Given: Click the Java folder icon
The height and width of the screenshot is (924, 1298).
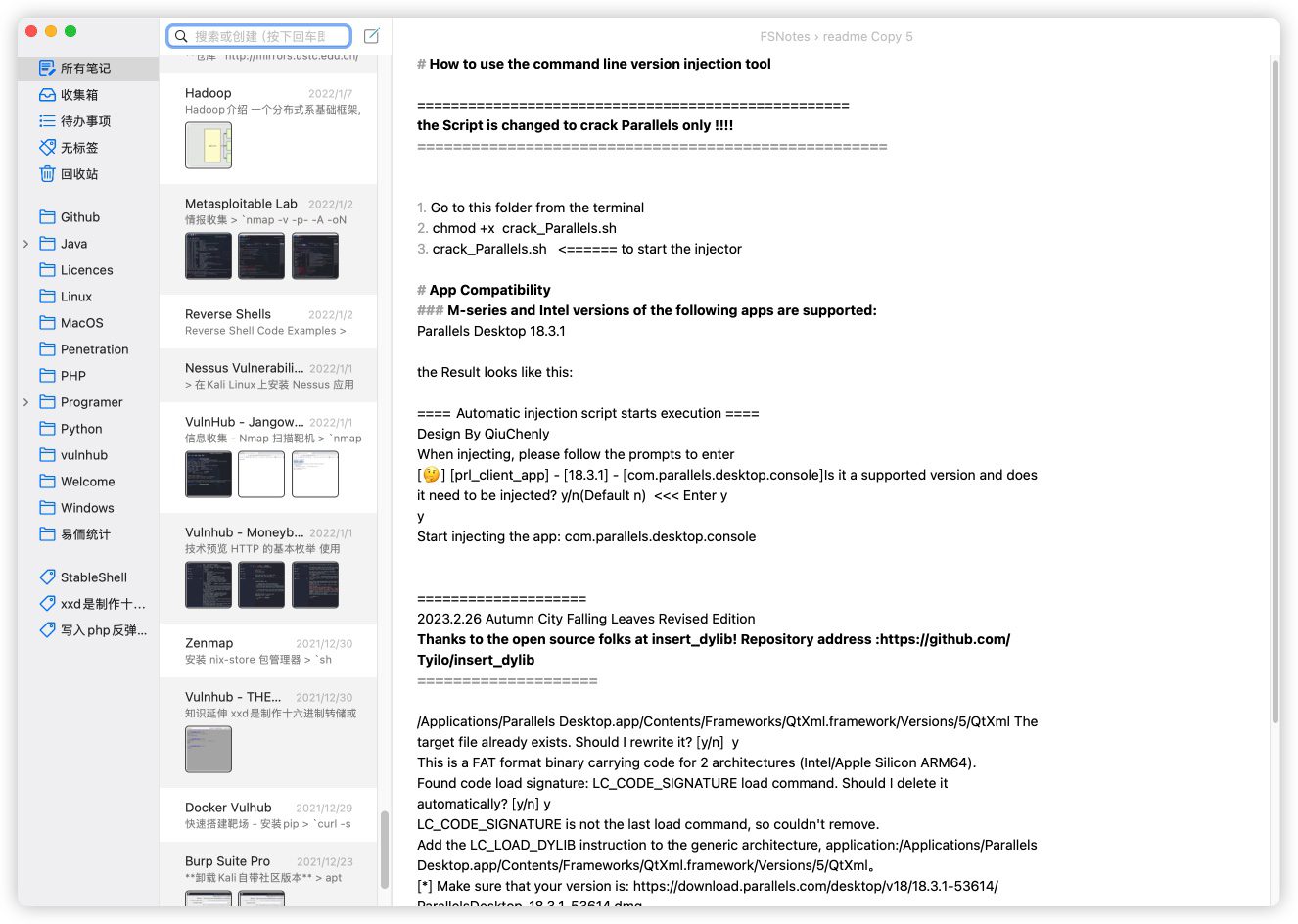Looking at the screenshot, I should click(47, 244).
